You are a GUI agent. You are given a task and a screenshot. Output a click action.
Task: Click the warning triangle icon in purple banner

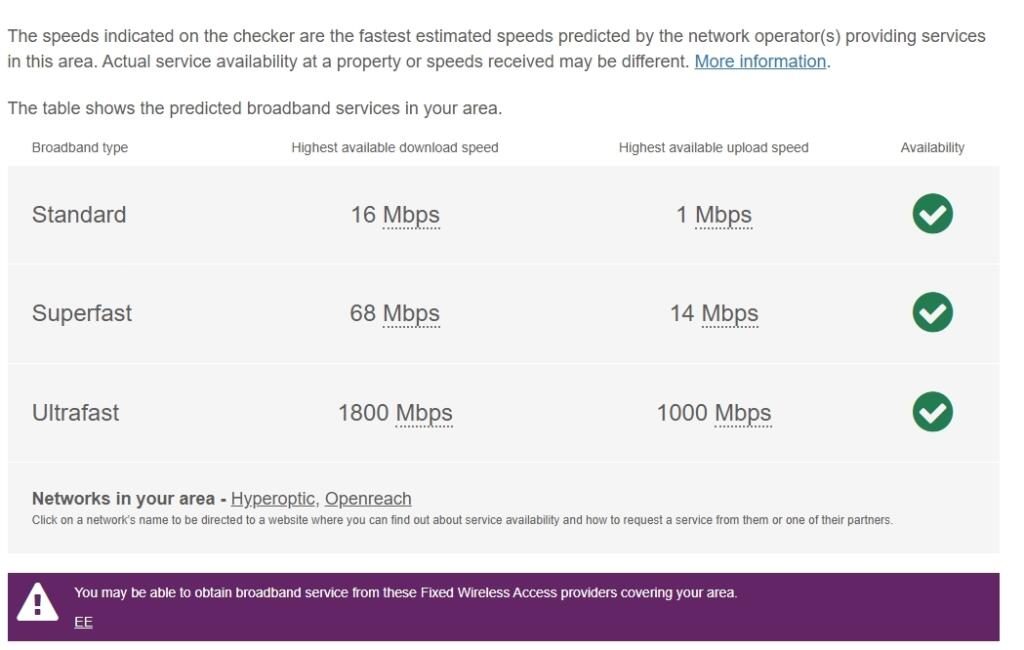pyautogui.click(x=38, y=603)
